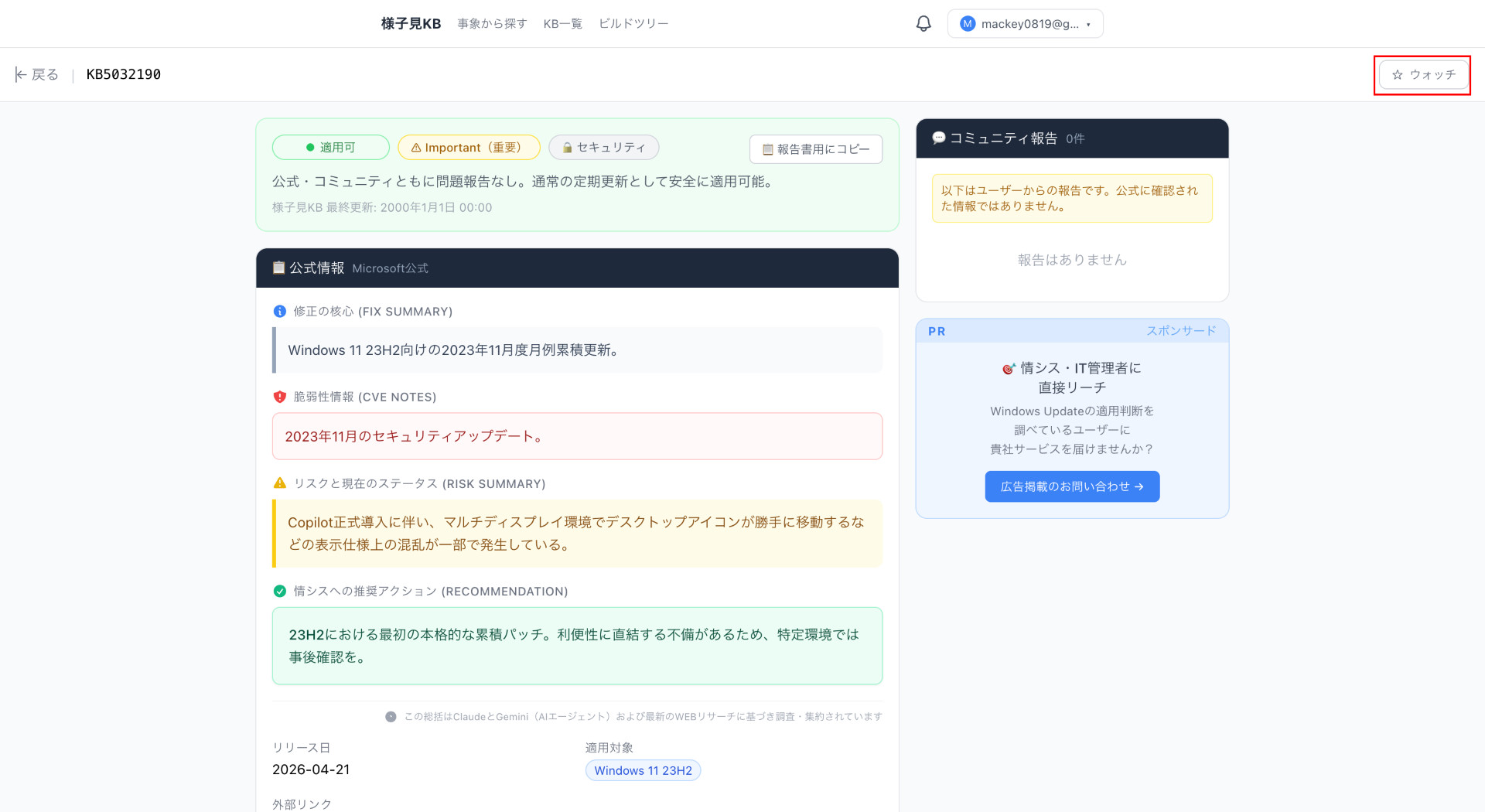Screen dimensions: 1485x812
Task: Click the blue info icon beside 修正の核心
Action: 280,312
